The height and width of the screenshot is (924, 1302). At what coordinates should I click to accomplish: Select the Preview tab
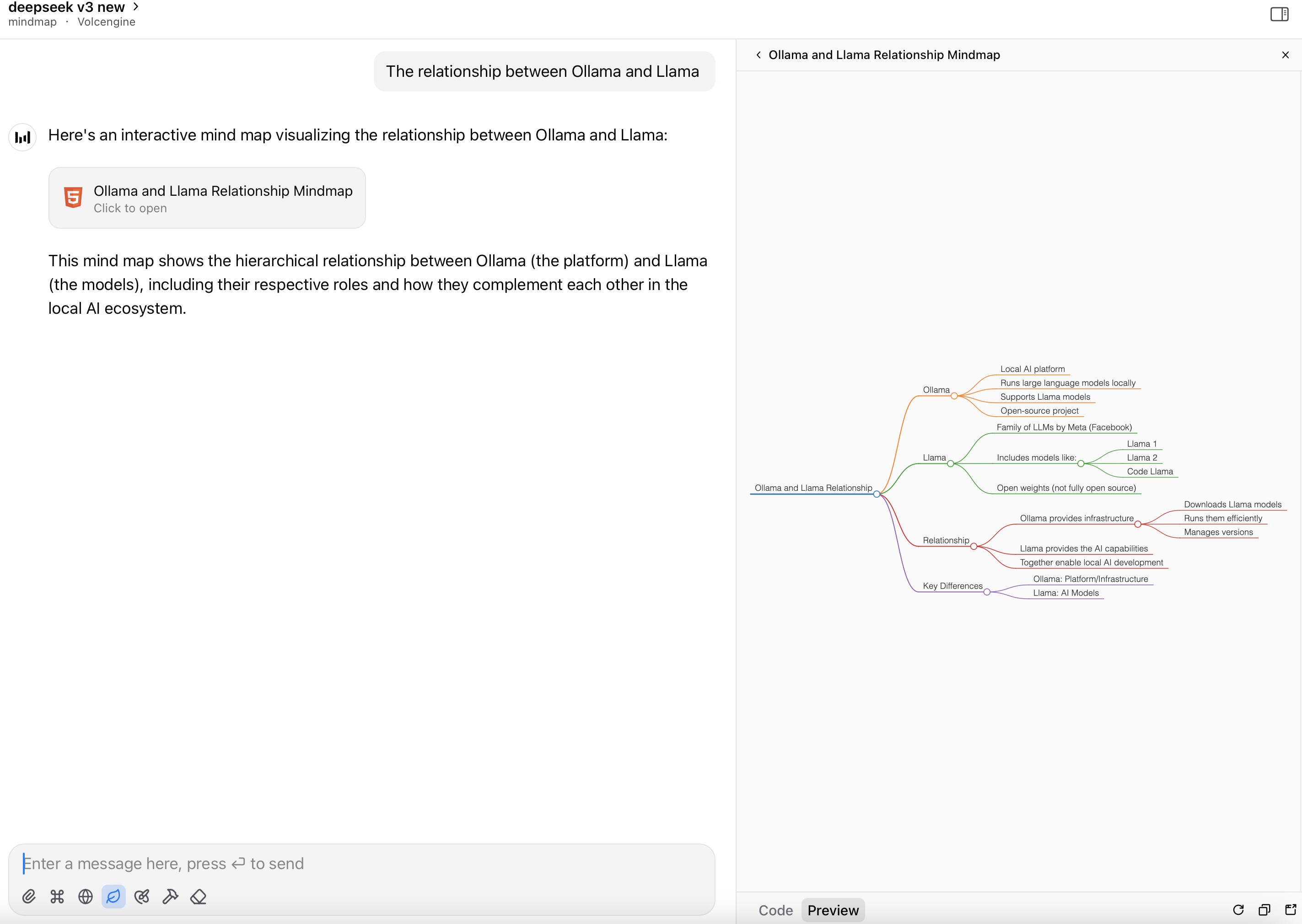[833, 910]
